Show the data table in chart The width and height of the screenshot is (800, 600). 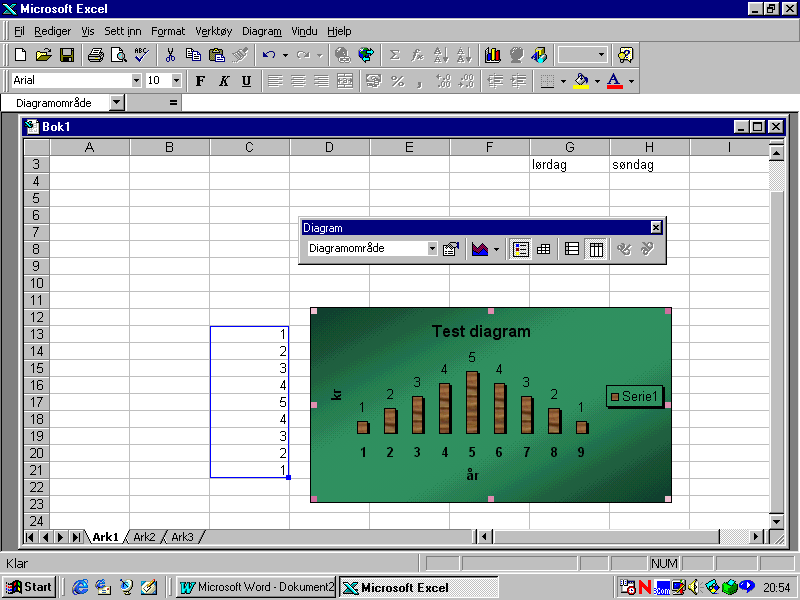pyautogui.click(x=544, y=249)
